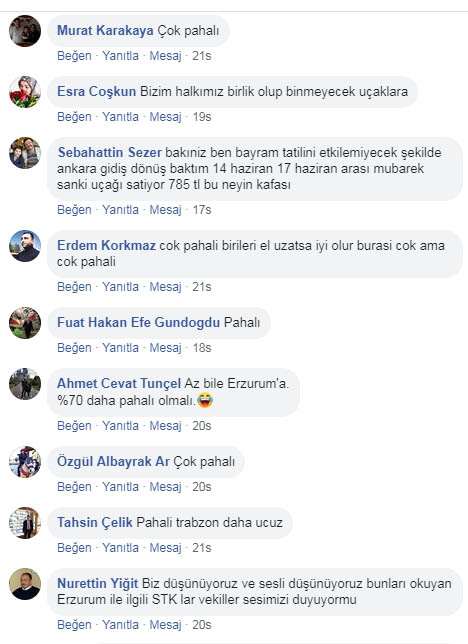Click Beğen under Nurettin Yiğit's comment
The image size is (468, 644).
74,625
